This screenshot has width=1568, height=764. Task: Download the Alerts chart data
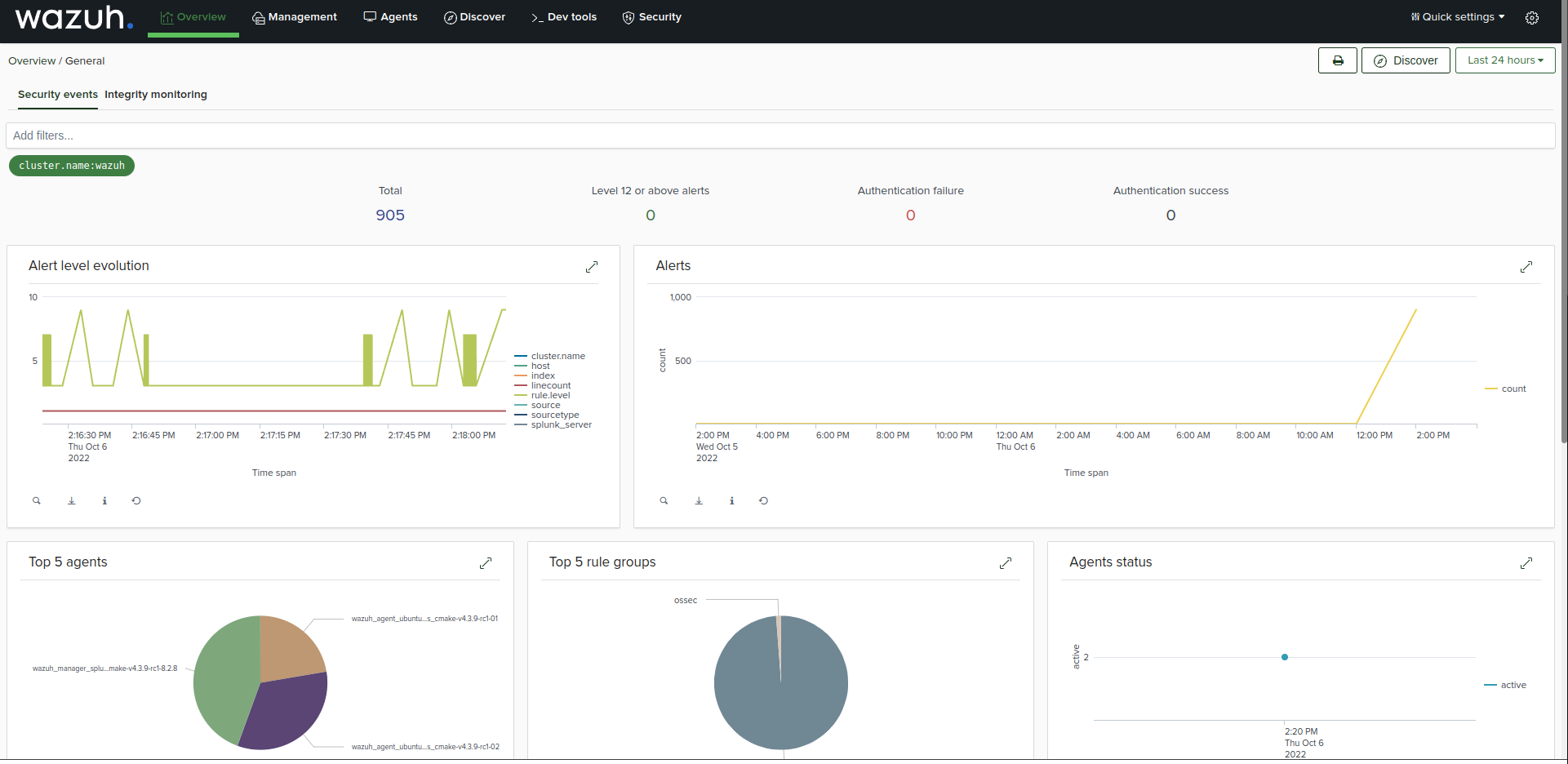700,501
